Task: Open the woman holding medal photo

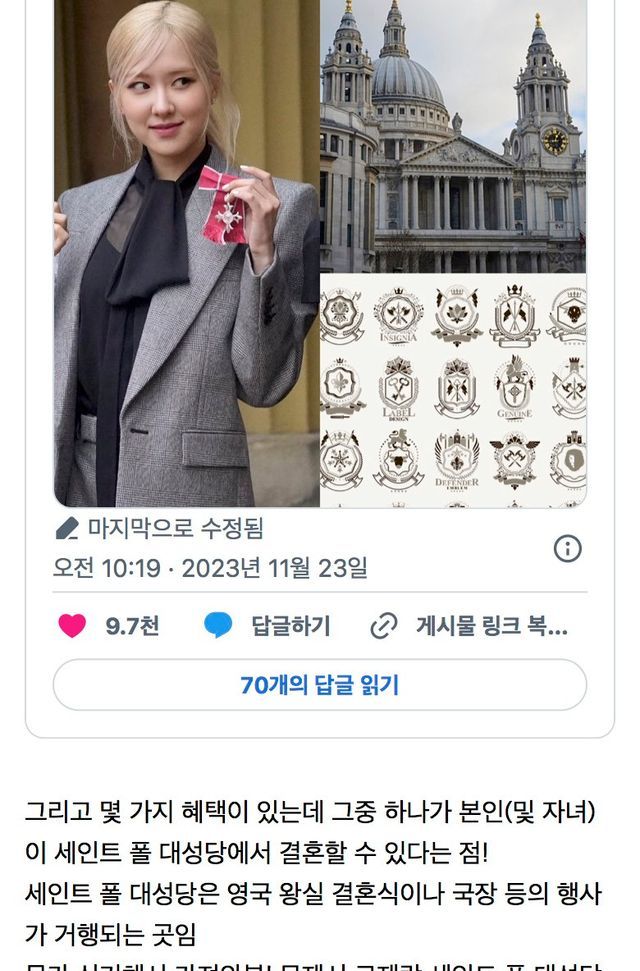Action: click(x=186, y=253)
